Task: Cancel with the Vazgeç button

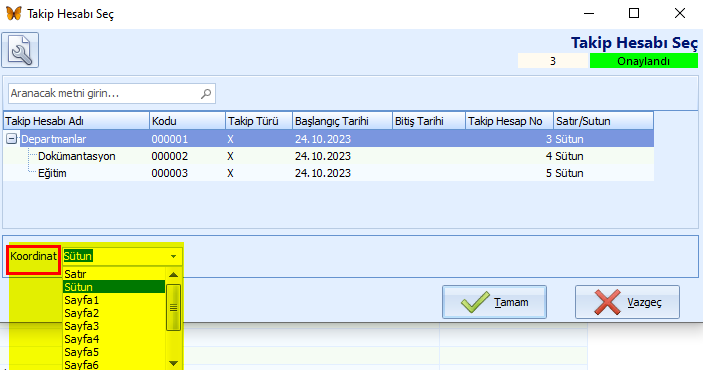Action: [627, 302]
